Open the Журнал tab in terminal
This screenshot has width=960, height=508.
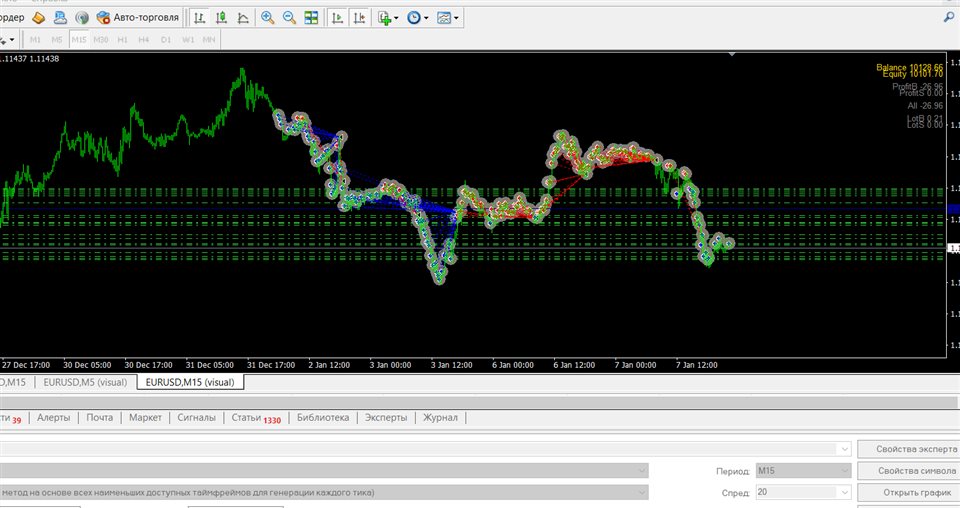[x=440, y=418]
